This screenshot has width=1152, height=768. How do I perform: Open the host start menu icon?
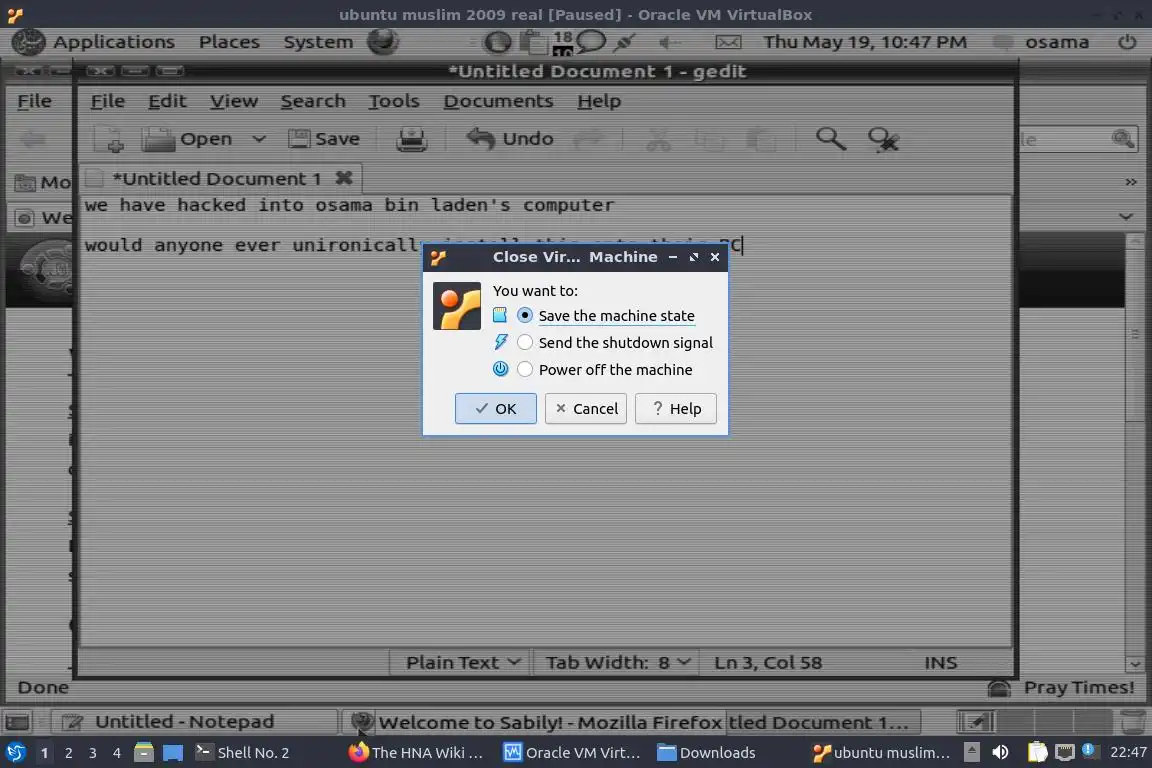tap(15, 752)
